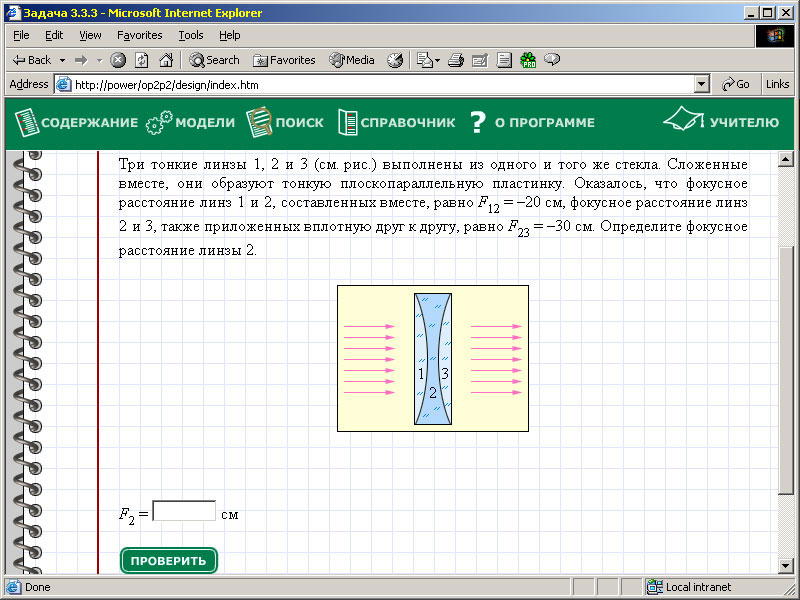Open the Favorites toolbar button
Image resolution: width=800 pixels, height=600 pixels.
[284, 60]
